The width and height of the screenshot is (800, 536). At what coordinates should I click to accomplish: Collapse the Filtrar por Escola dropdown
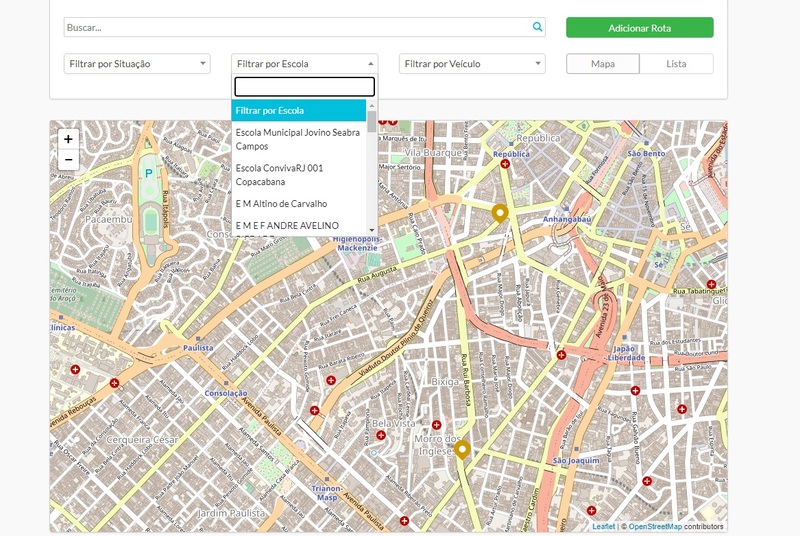pos(304,64)
